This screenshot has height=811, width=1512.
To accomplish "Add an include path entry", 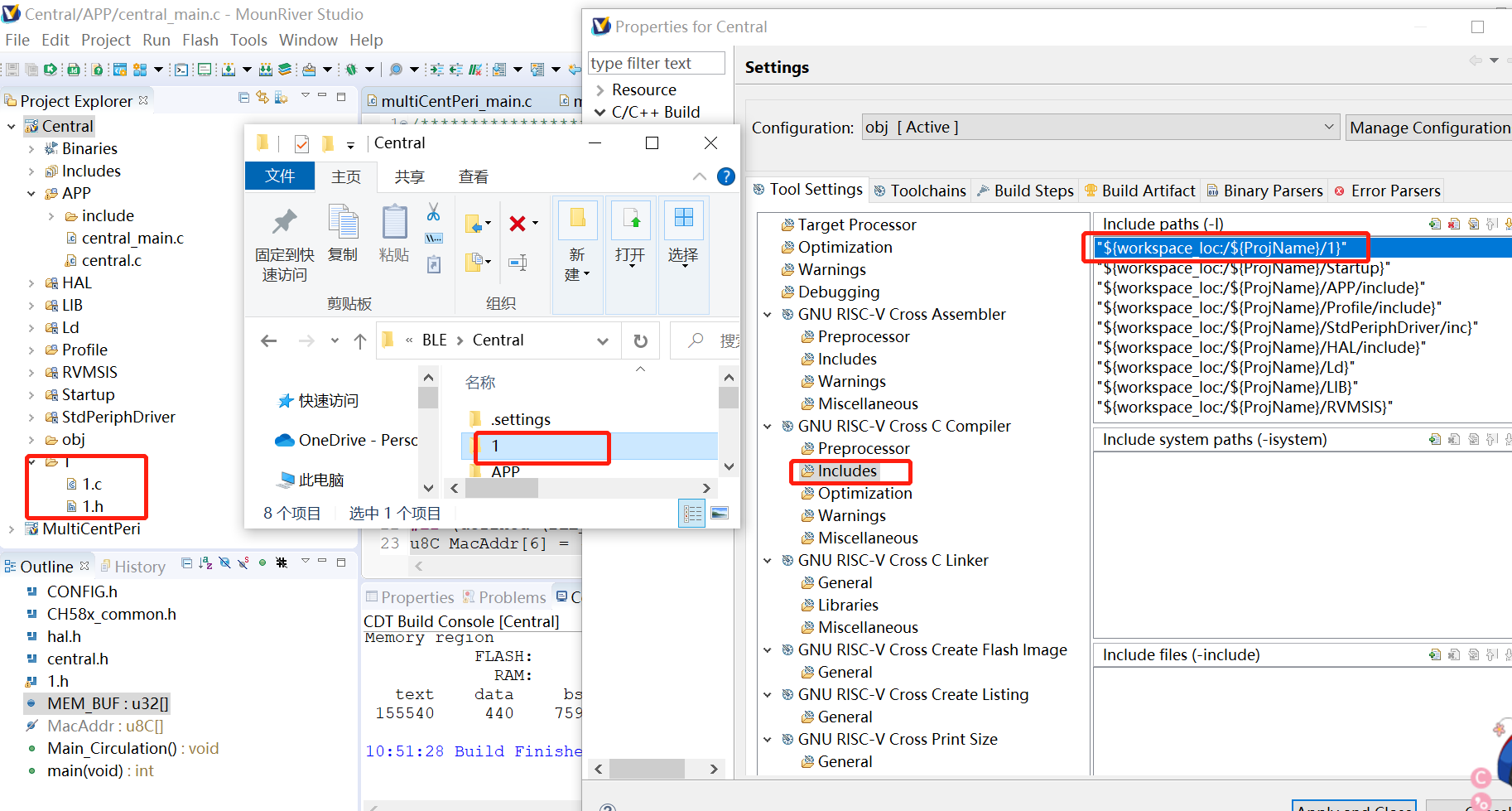I will click(1435, 224).
